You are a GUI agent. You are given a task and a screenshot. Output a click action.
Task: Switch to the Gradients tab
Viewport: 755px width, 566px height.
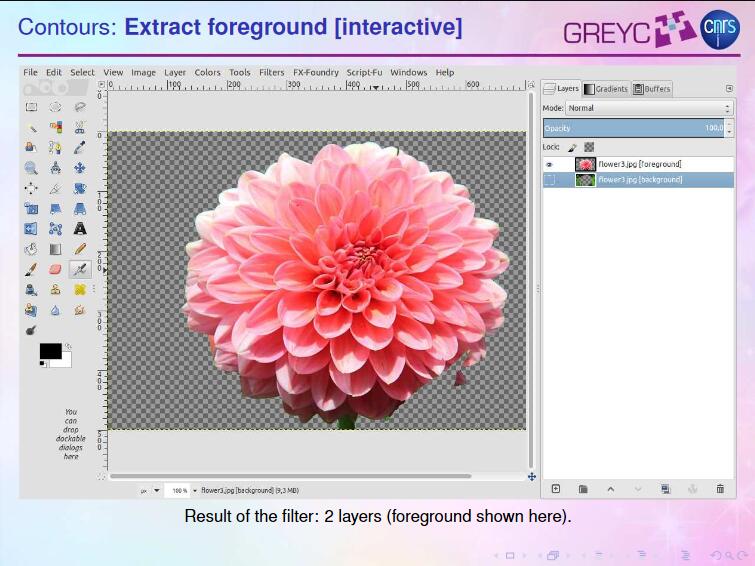(606, 89)
